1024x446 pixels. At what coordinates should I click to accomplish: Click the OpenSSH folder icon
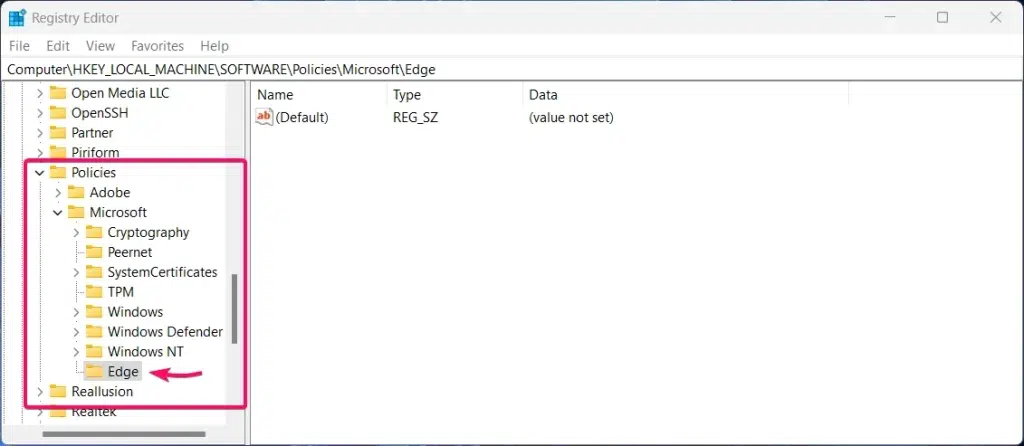pos(58,112)
